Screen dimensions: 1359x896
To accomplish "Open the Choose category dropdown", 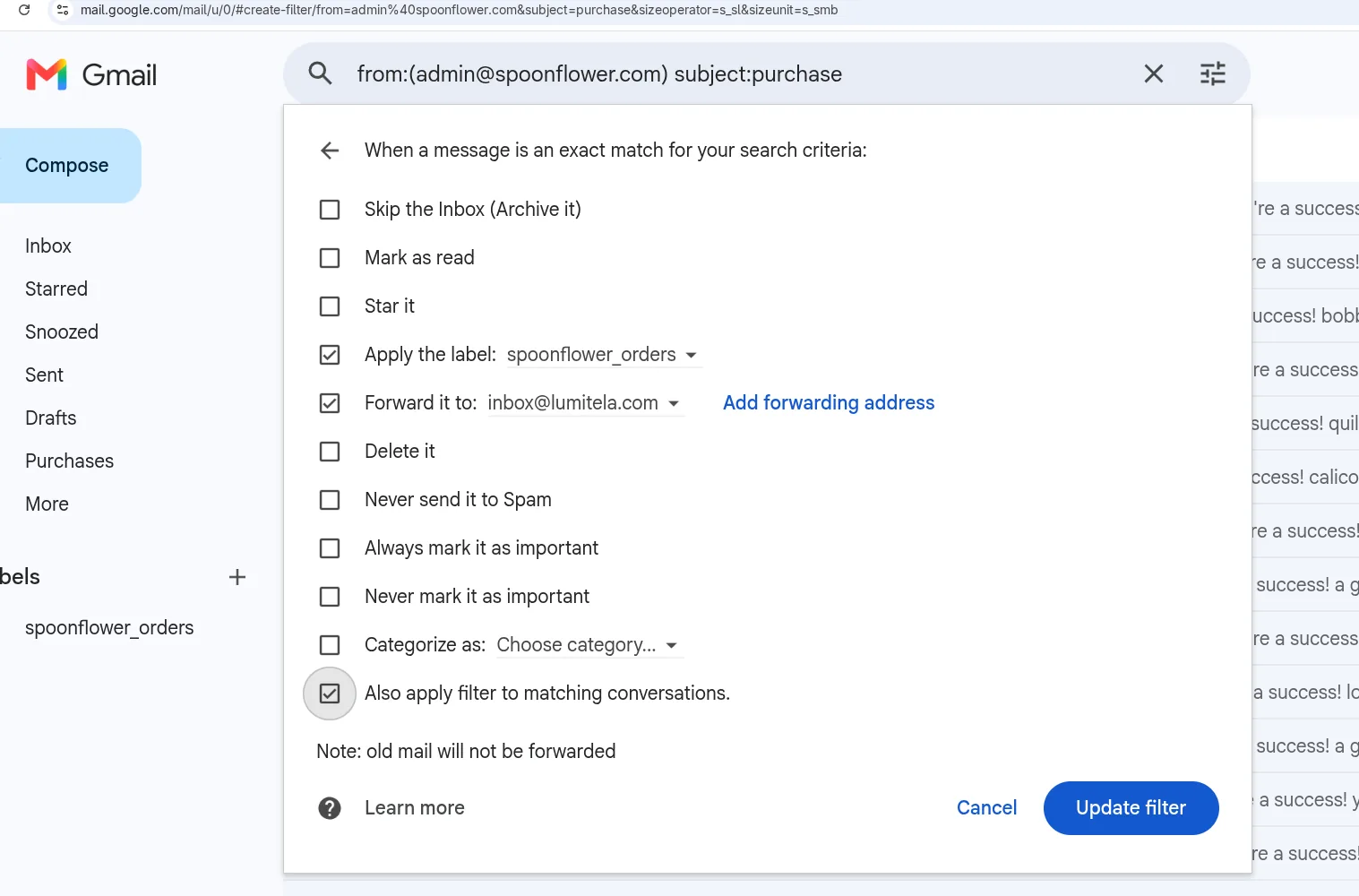I will pos(589,645).
